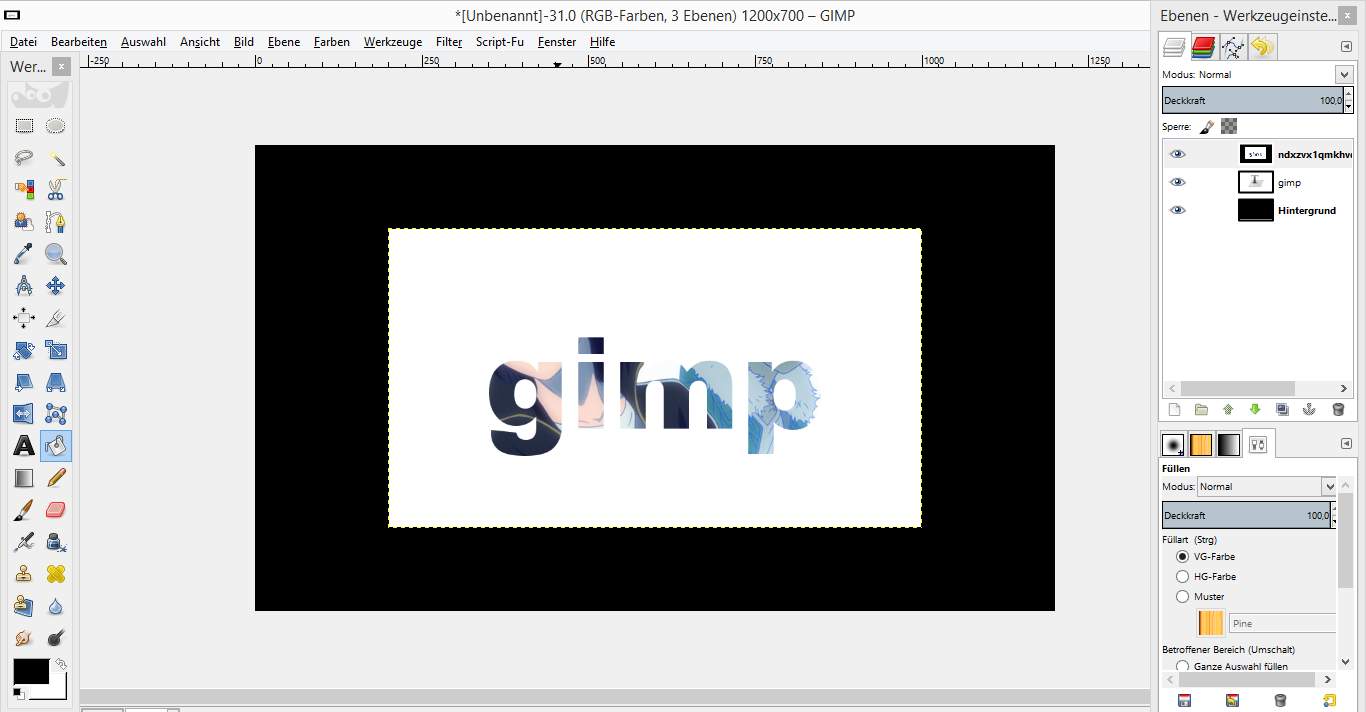Viewport: 1366px width, 712px height.
Task: Click the Pine pattern swatch
Action: tap(1210, 622)
